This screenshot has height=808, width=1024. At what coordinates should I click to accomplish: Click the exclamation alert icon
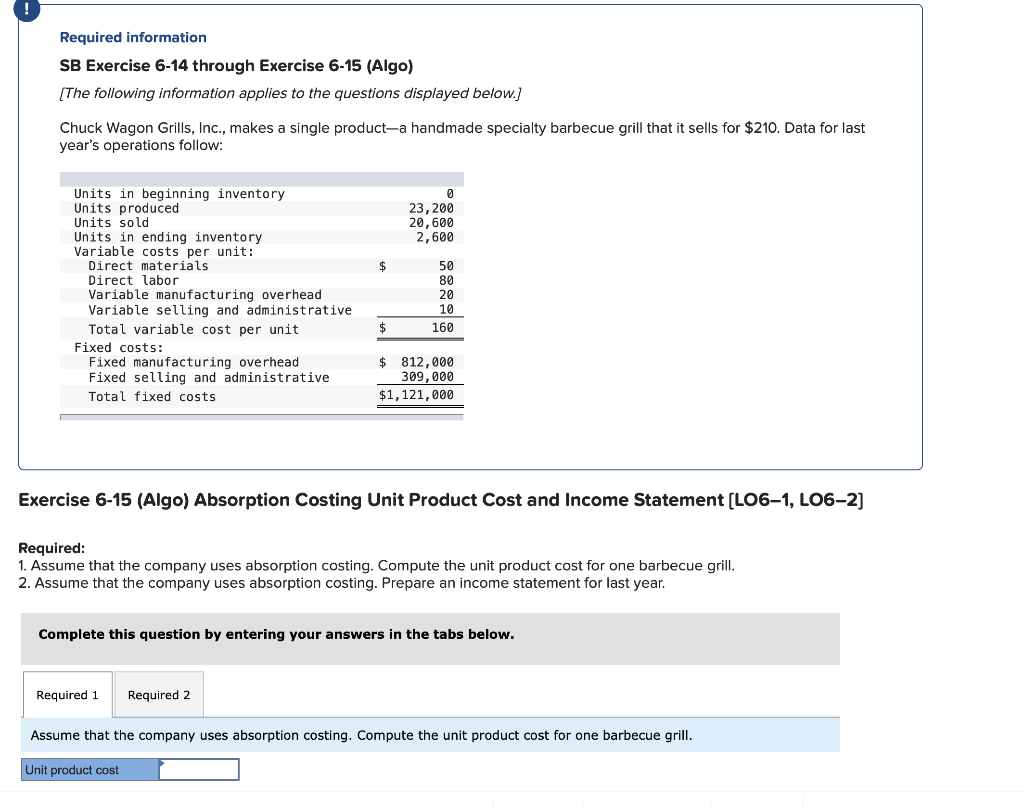25,11
